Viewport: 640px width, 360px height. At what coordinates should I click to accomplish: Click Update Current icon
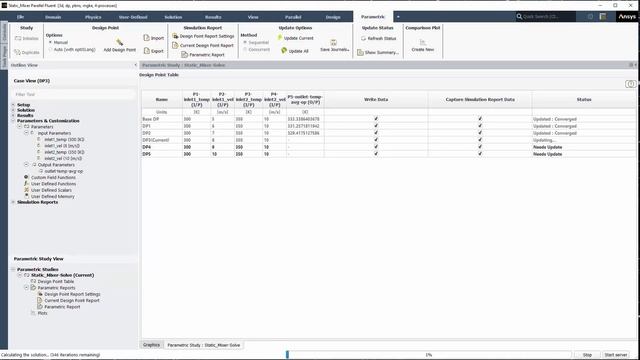pyautogui.click(x=280, y=38)
